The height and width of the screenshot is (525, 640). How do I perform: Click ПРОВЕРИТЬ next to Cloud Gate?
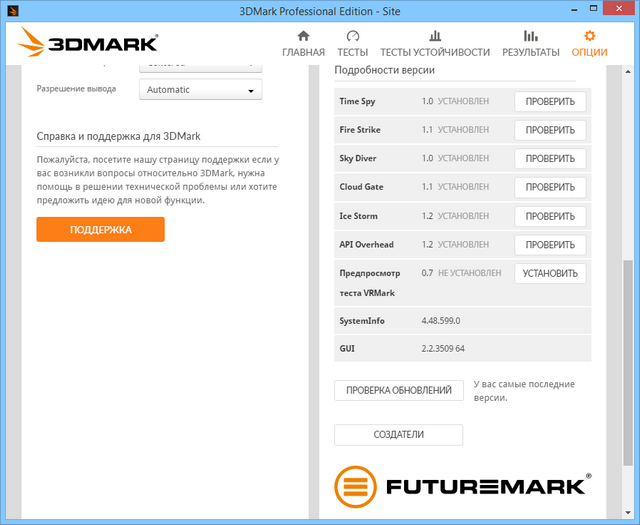pyautogui.click(x=550, y=187)
